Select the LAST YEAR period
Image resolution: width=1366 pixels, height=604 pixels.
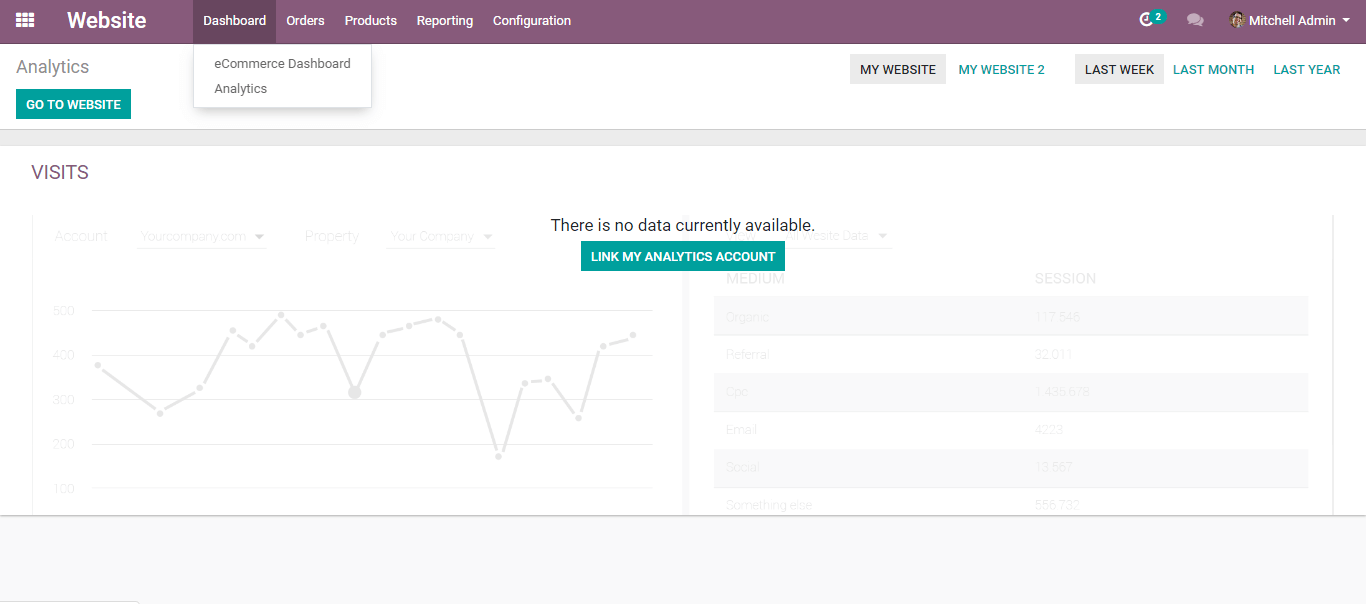point(1306,69)
